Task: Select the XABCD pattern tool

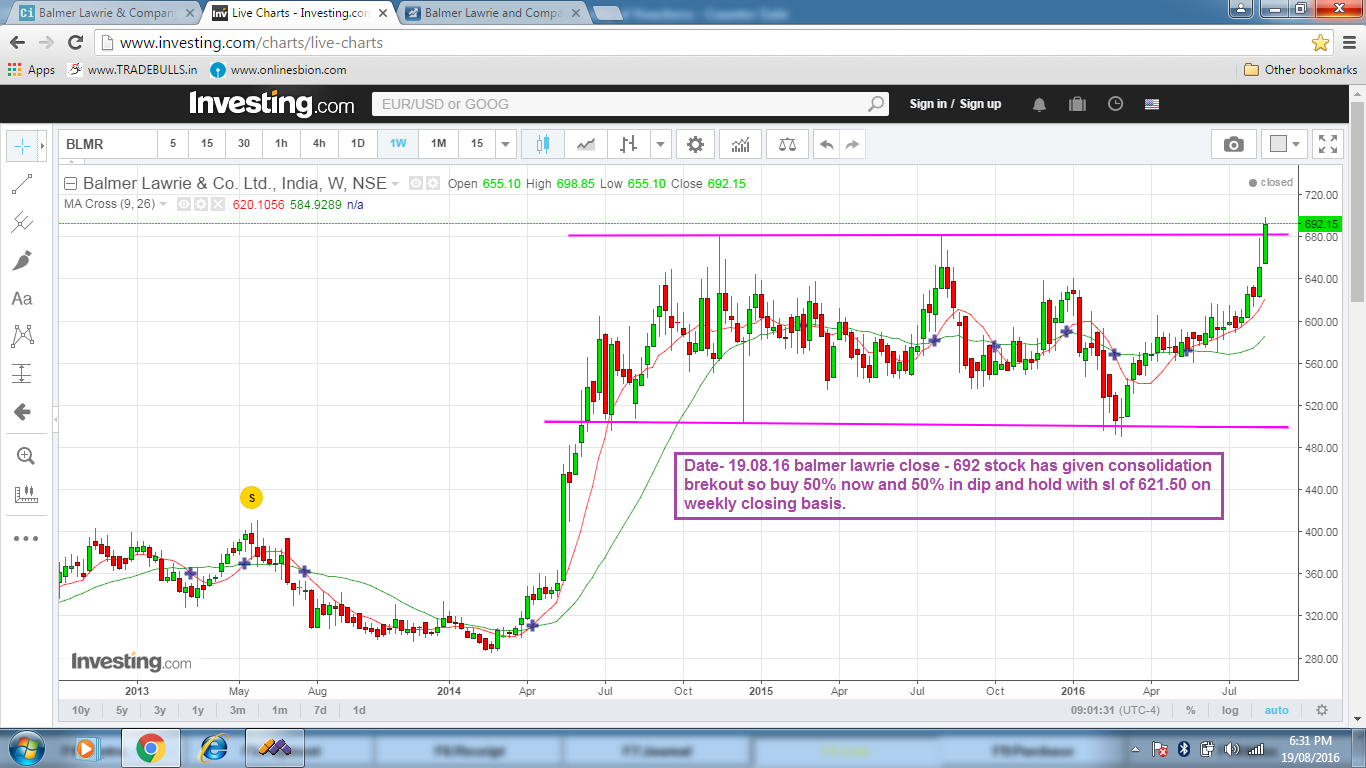Action: [22, 336]
